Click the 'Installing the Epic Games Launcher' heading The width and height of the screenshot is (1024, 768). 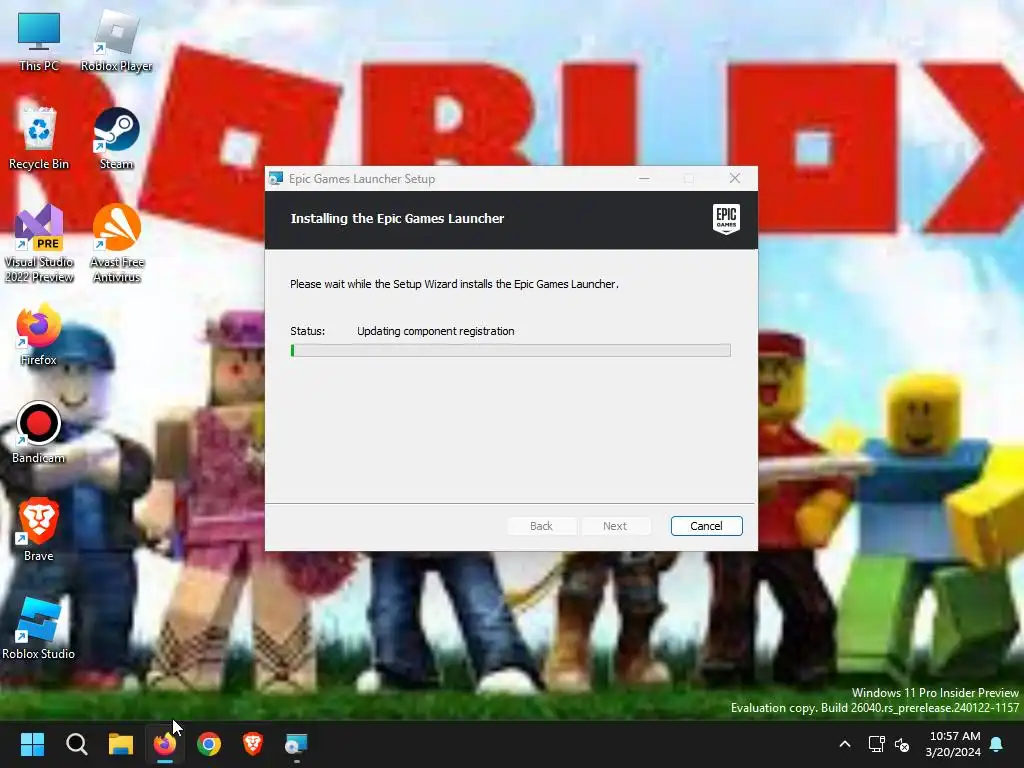(x=397, y=219)
